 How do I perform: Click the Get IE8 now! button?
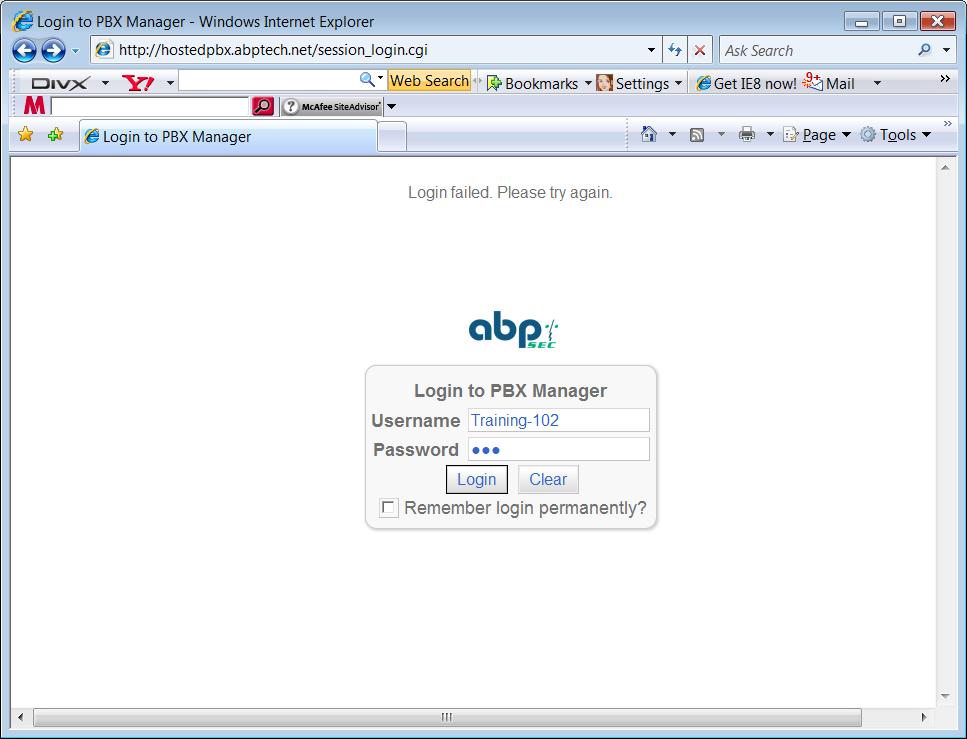tap(746, 83)
